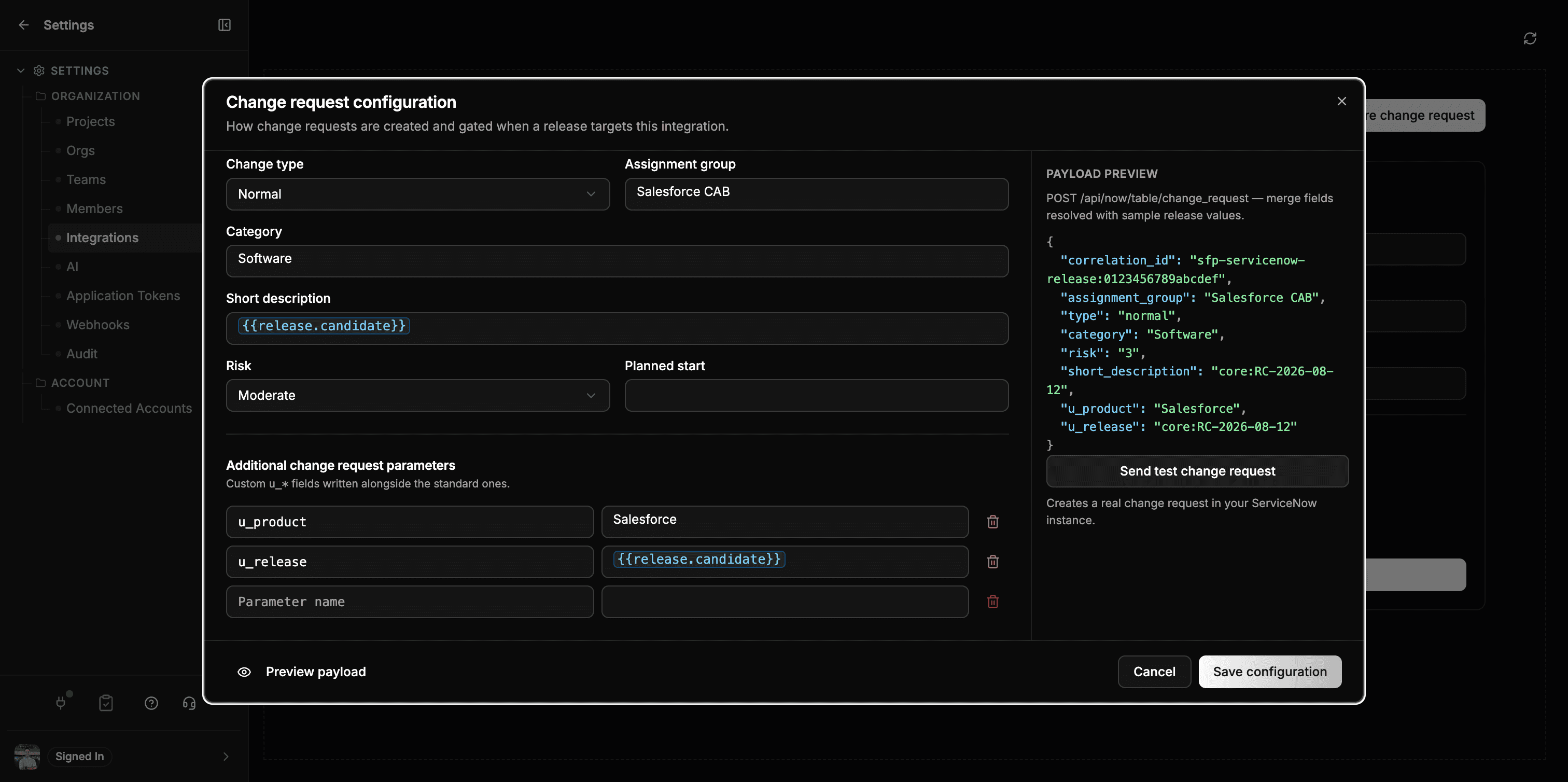
Task: Click the u_release value field with release.candidate
Action: 785,562
